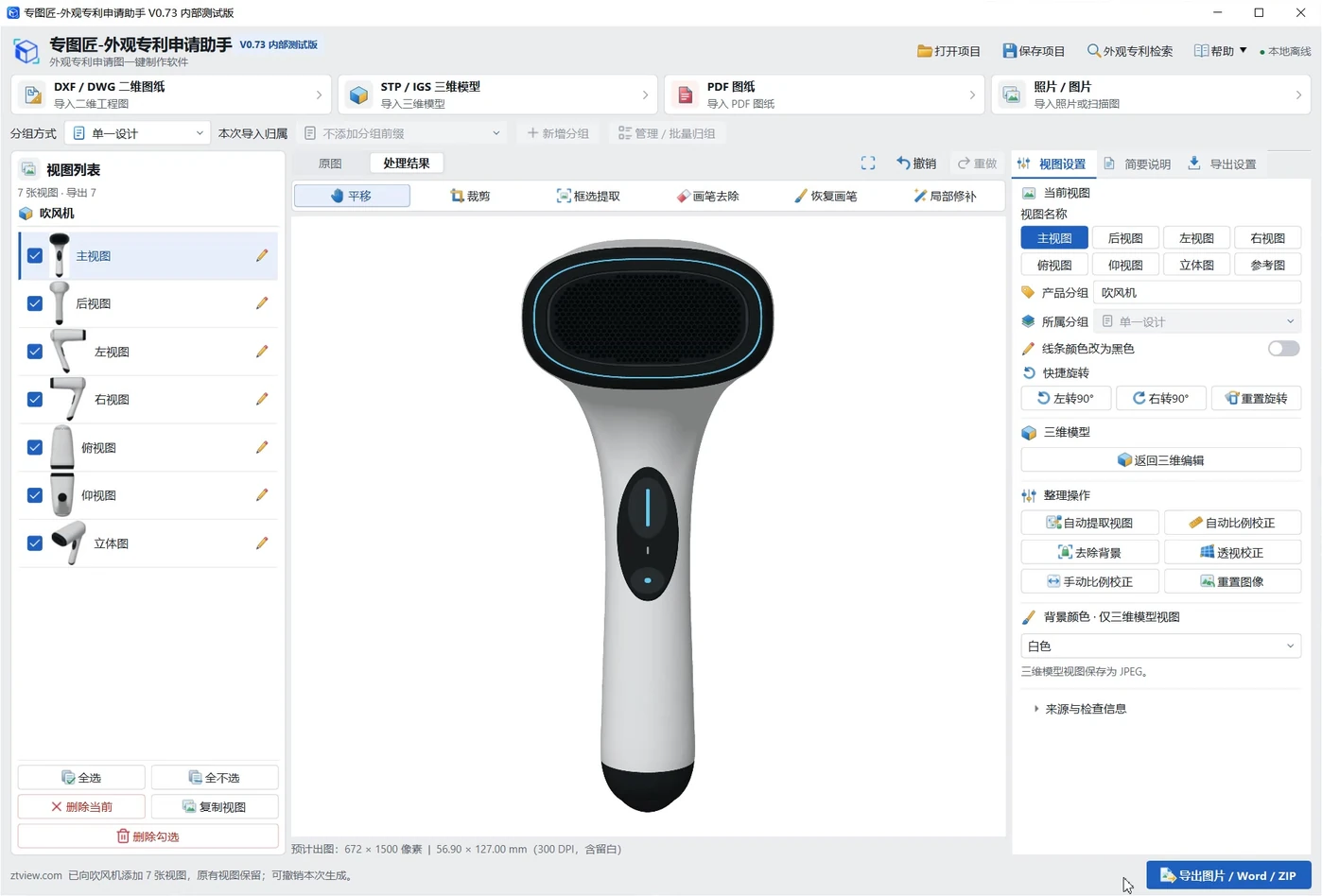Click the pencil edit icon for 后视图
The width and height of the screenshot is (1322, 896).
pyautogui.click(x=262, y=303)
